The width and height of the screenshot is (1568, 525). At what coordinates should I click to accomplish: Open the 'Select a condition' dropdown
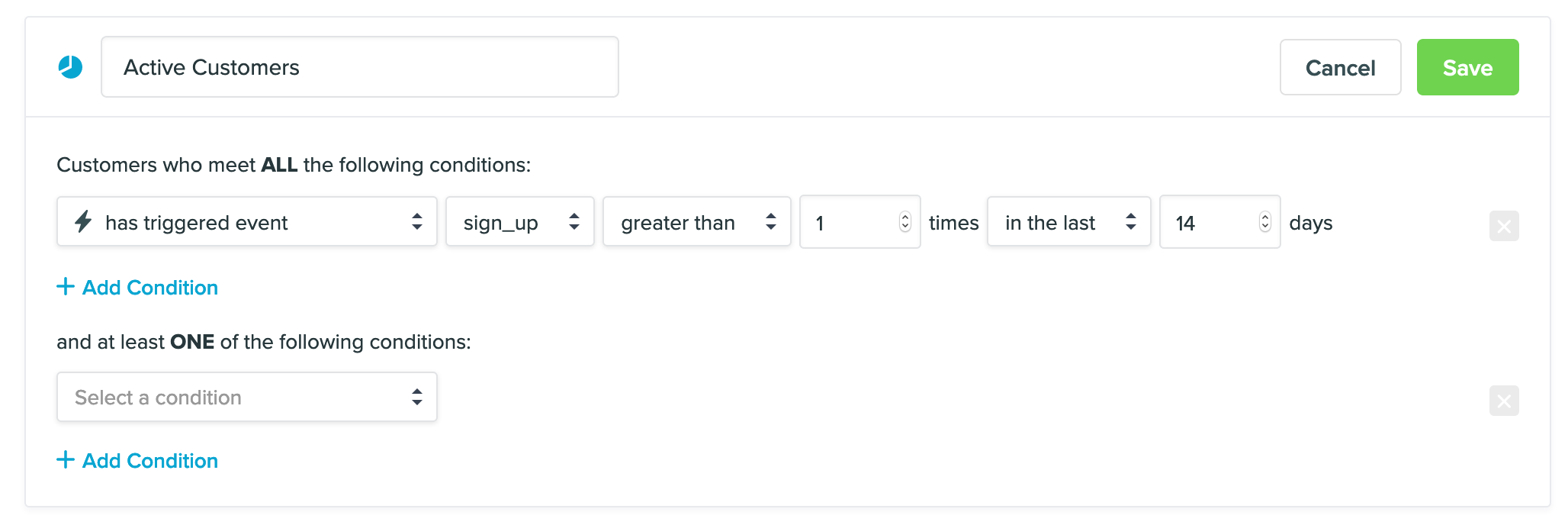[246, 397]
